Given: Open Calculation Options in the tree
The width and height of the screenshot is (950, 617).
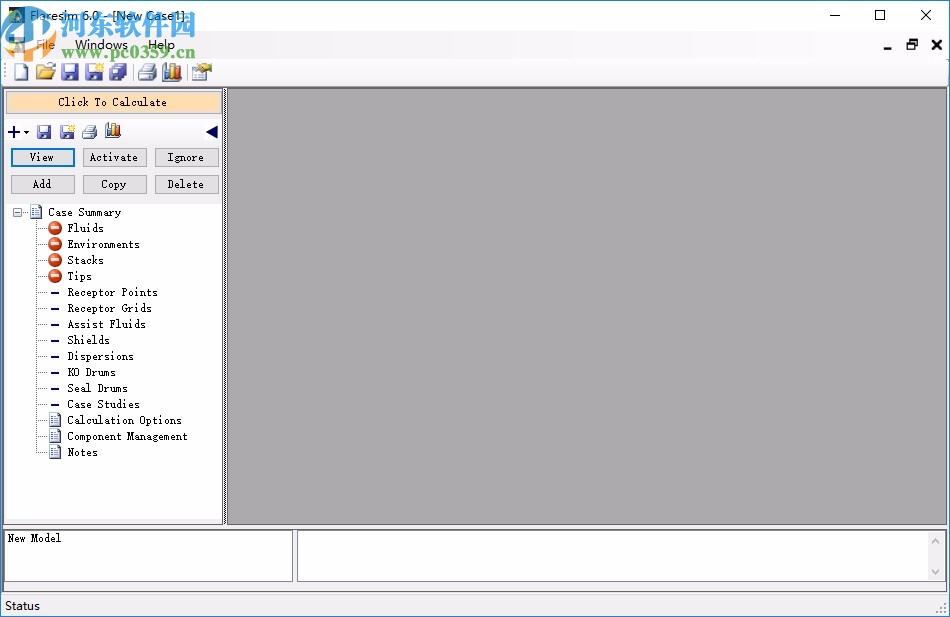Looking at the screenshot, I should (x=124, y=420).
